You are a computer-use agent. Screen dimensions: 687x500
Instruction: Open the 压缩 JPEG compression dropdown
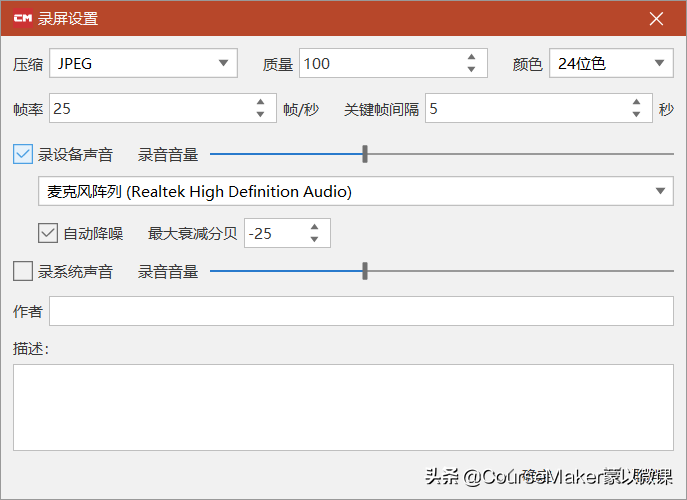[143, 64]
